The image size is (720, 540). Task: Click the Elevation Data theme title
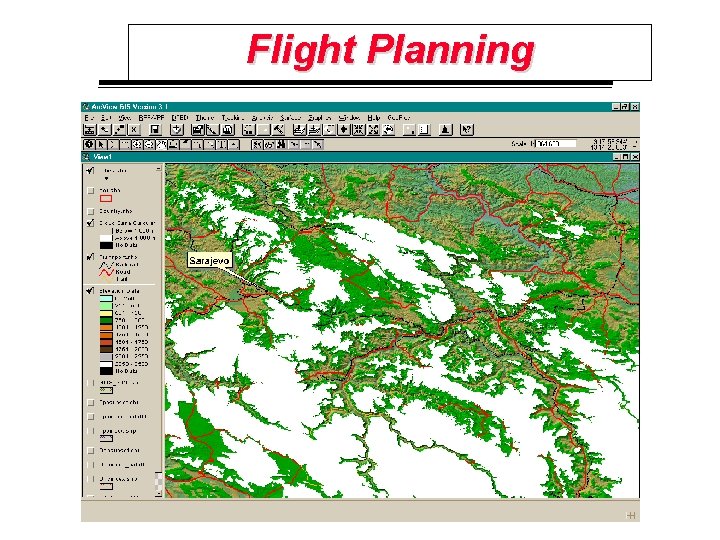[x=119, y=291]
